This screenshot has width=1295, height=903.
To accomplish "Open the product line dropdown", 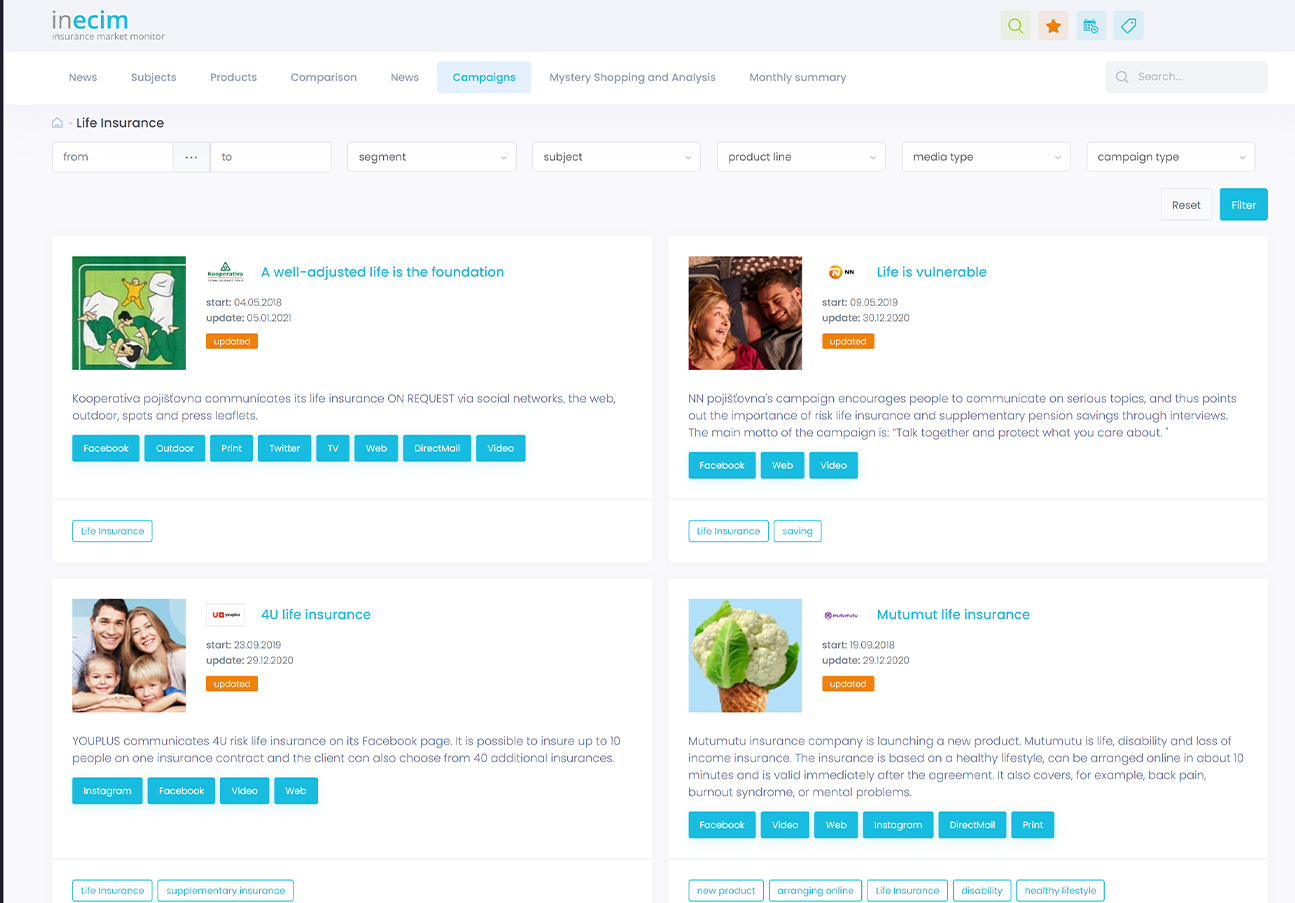I will point(802,157).
